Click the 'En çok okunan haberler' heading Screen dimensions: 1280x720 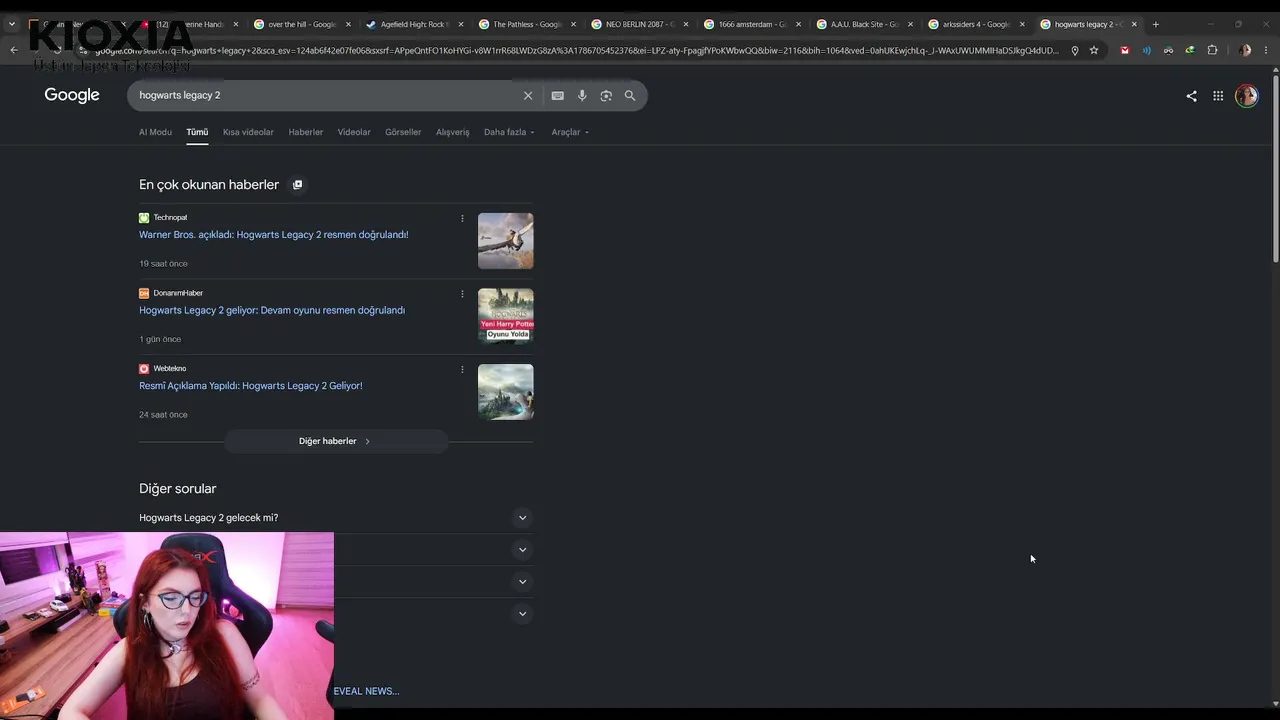209,185
